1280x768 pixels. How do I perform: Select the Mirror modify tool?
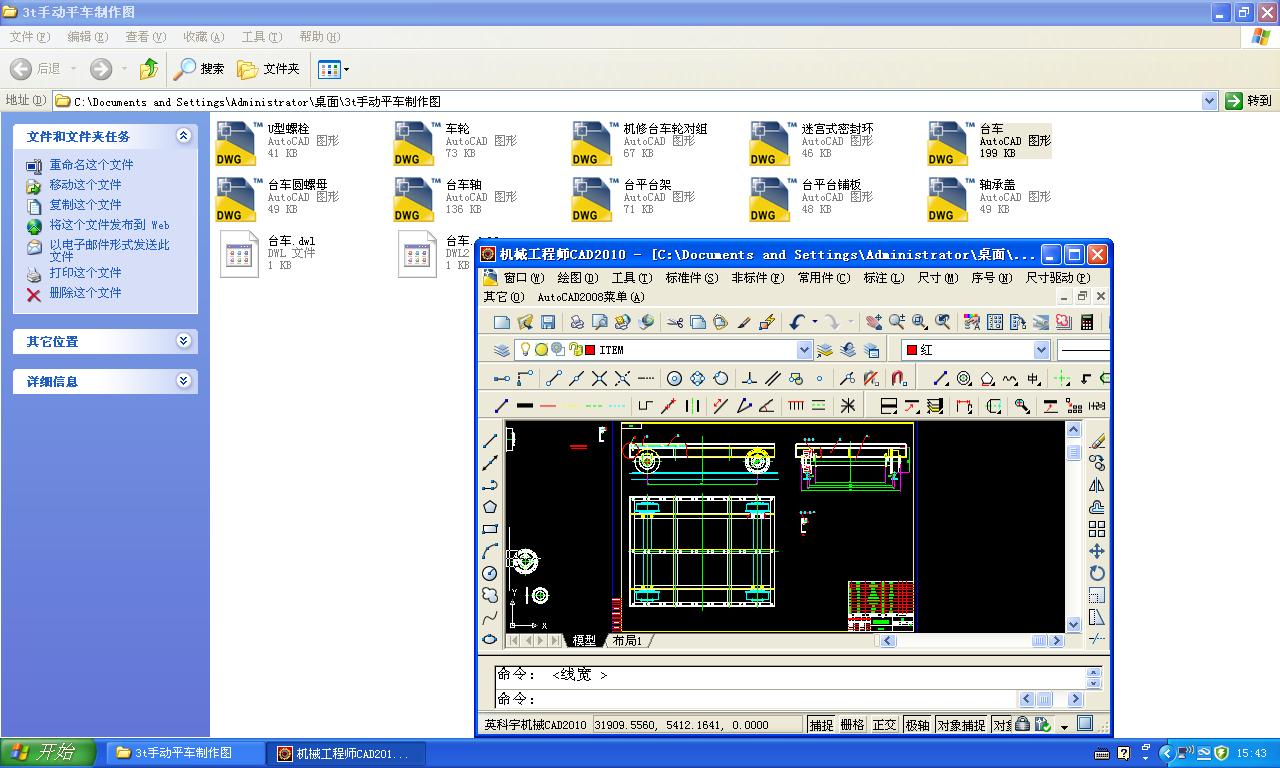coord(1097,485)
